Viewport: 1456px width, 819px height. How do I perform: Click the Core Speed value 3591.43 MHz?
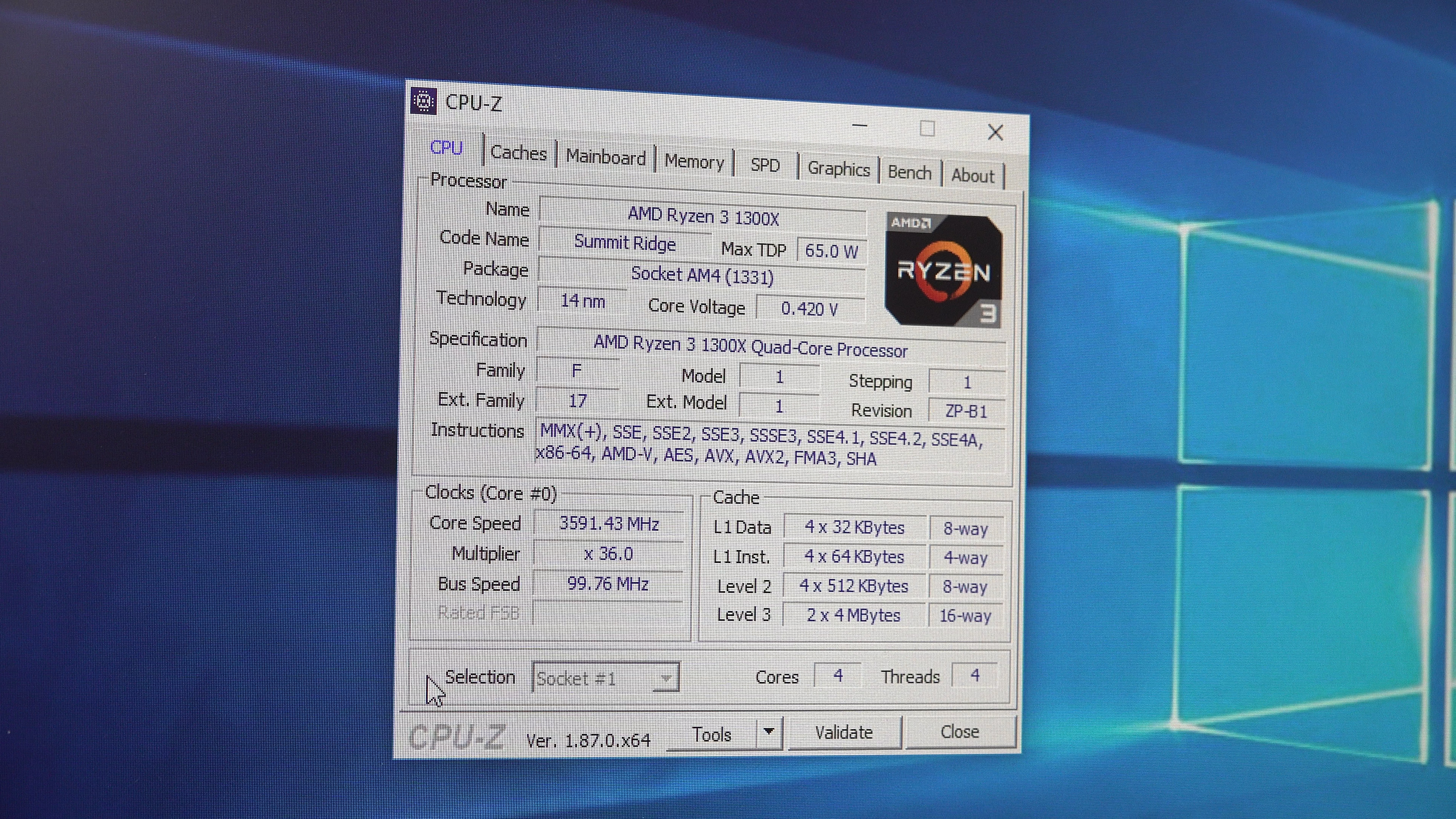(609, 524)
